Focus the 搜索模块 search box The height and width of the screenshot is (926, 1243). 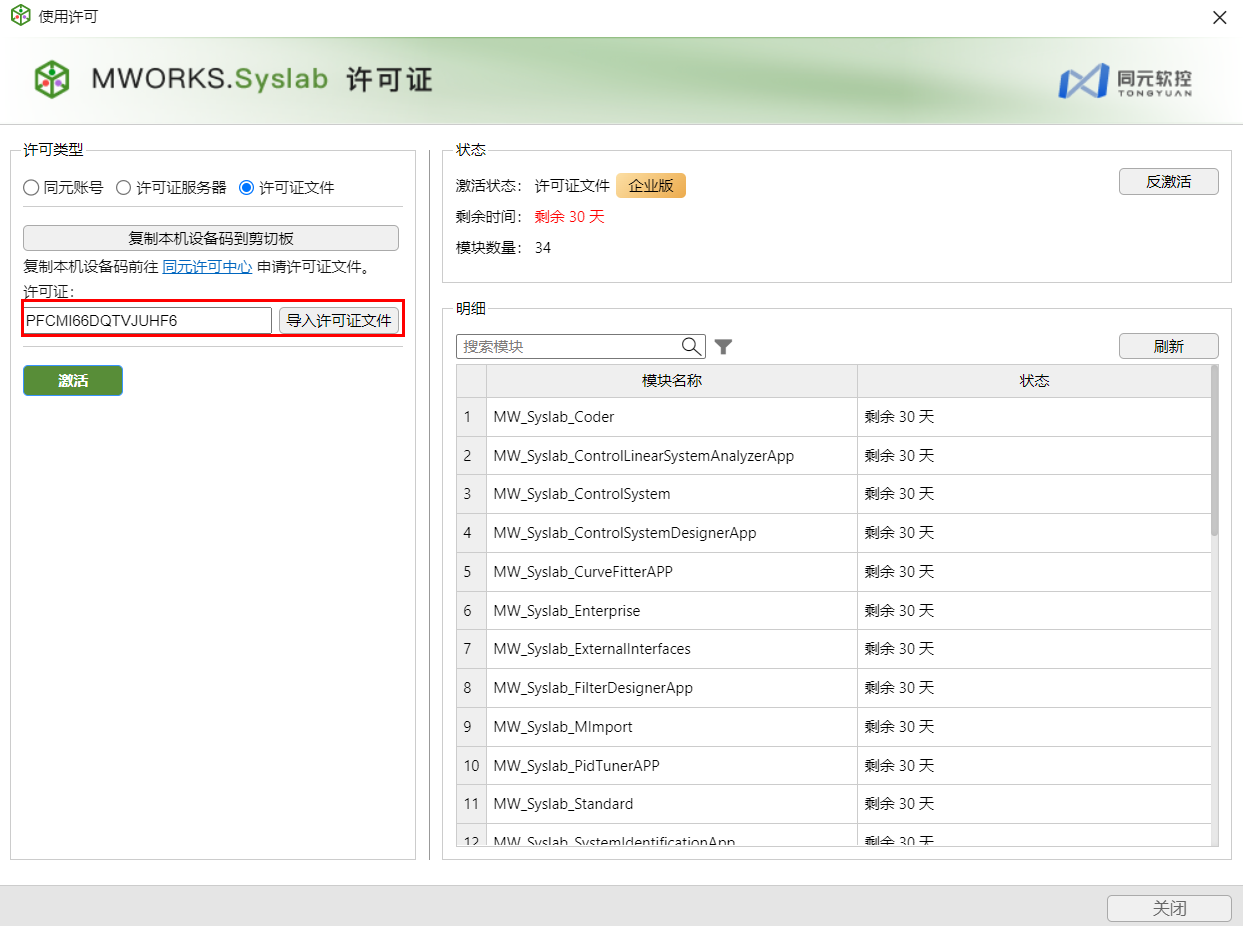[x=568, y=347]
